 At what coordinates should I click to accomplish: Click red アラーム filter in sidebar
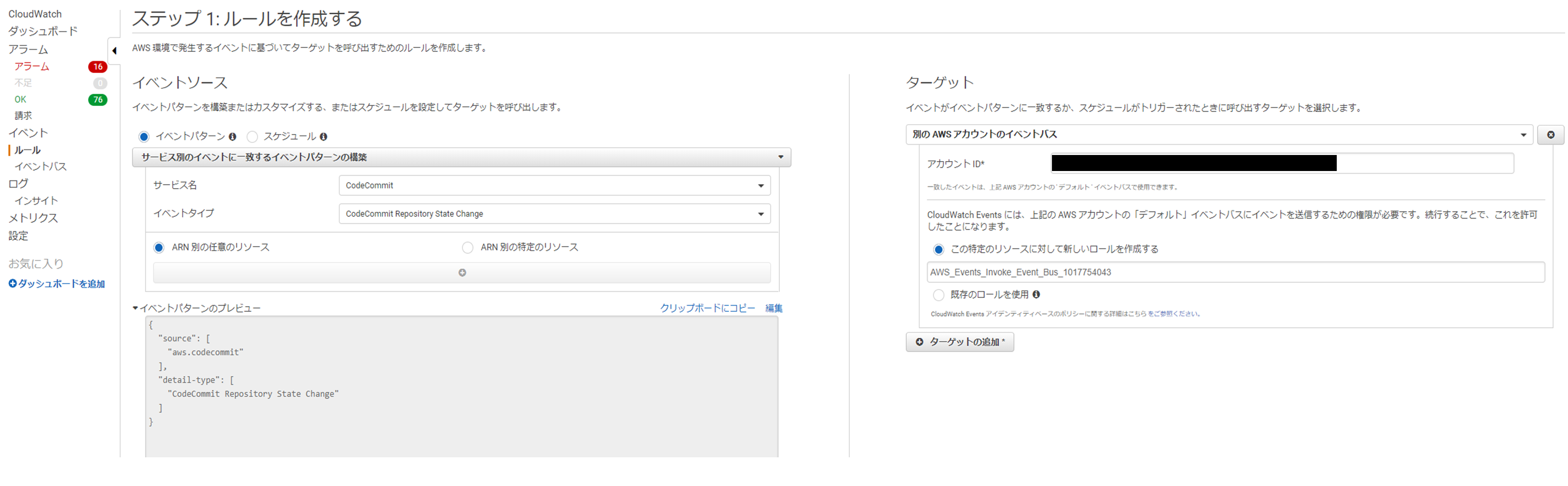tap(31, 66)
